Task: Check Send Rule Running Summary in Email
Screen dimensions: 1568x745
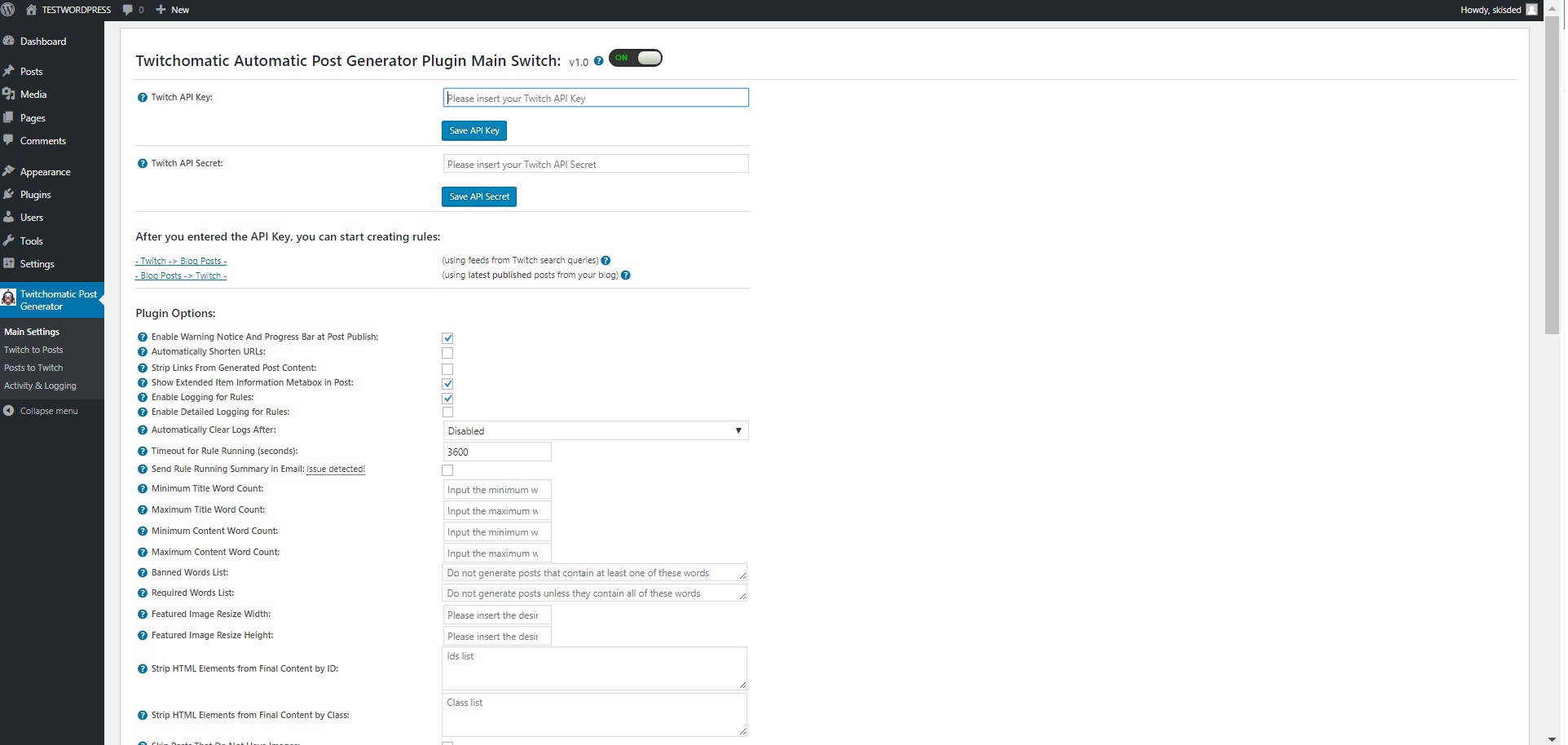Action: (447, 470)
